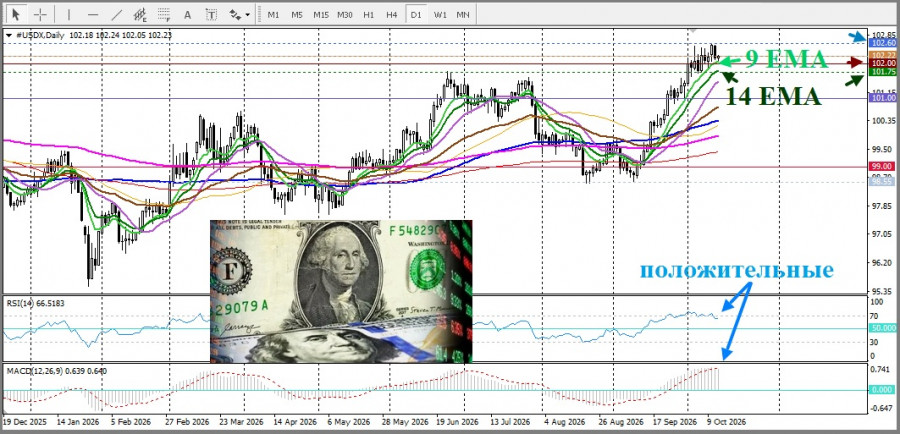The image size is (900, 434).
Task: Click the RSI 50.000 level tag
Action: click(883, 328)
